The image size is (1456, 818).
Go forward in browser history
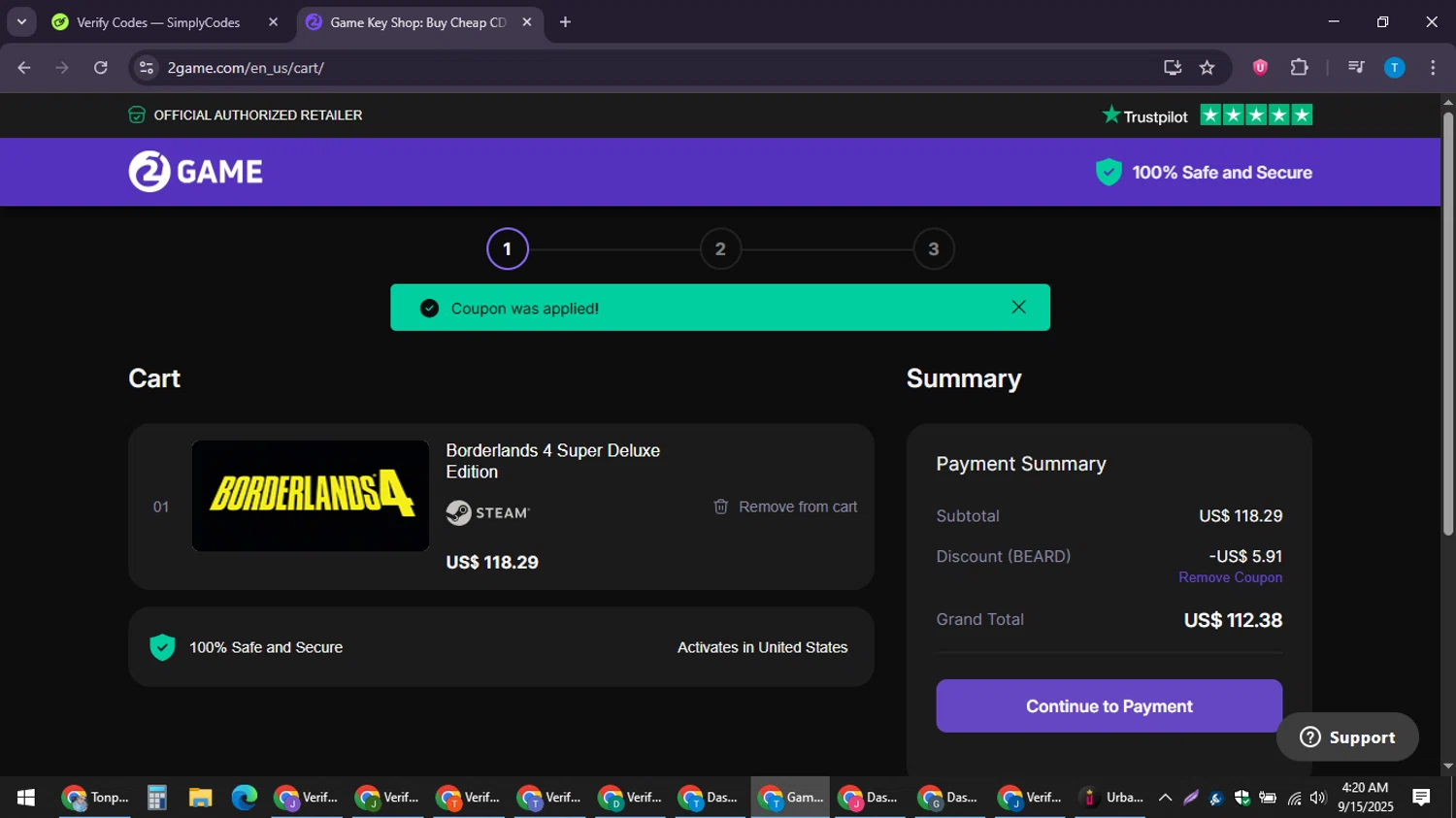pyautogui.click(x=62, y=67)
